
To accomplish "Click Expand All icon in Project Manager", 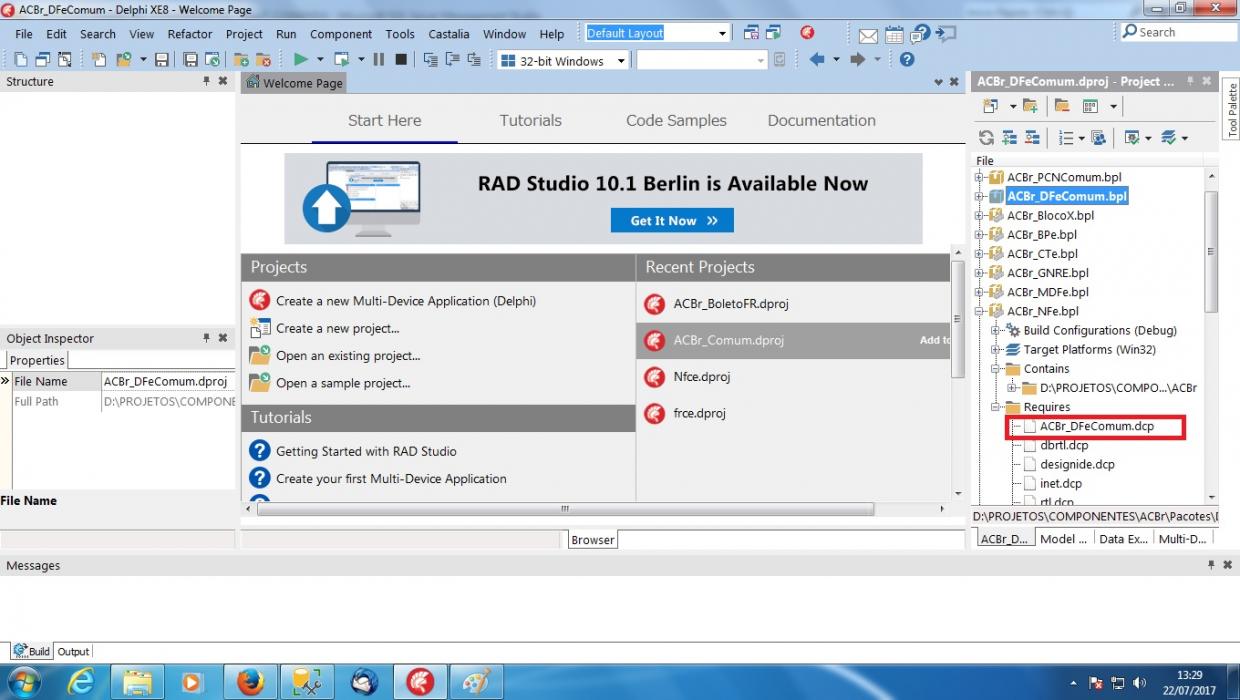I will (1009, 138).
